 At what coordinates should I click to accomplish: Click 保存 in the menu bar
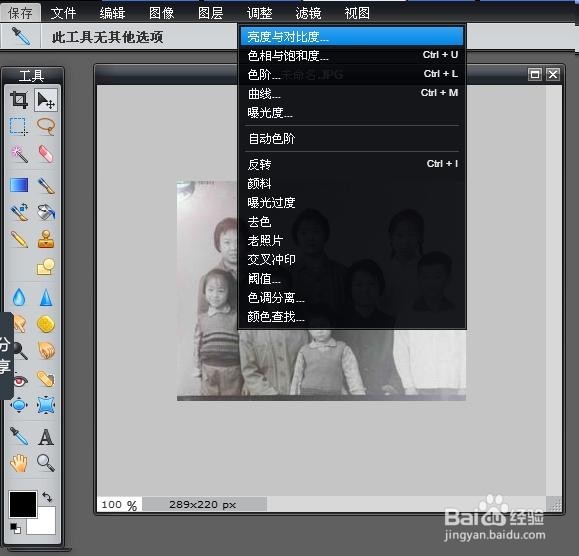click(20, 13)
